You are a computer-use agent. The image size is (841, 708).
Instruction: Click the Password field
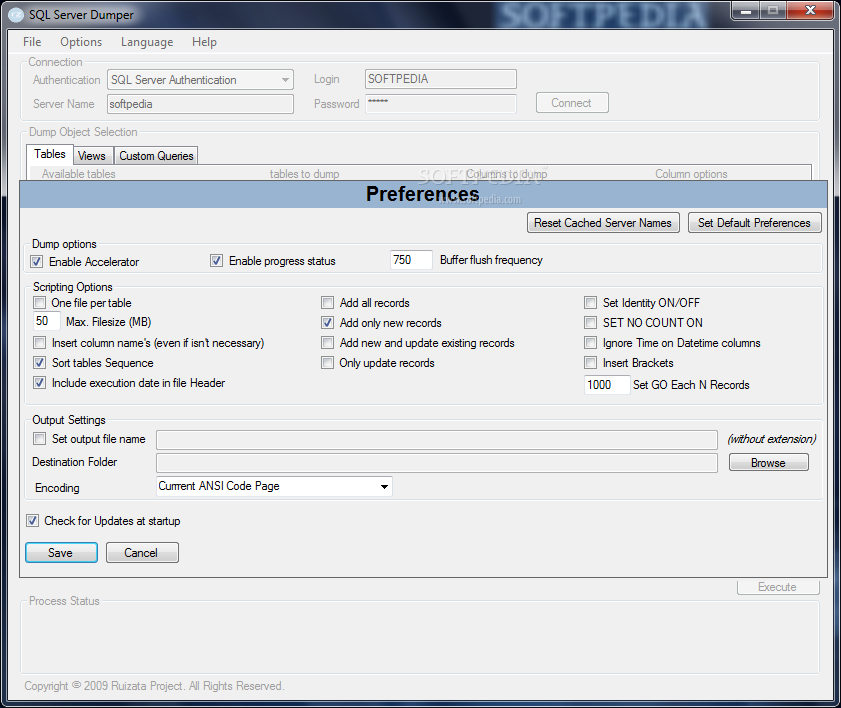point(440,104)
